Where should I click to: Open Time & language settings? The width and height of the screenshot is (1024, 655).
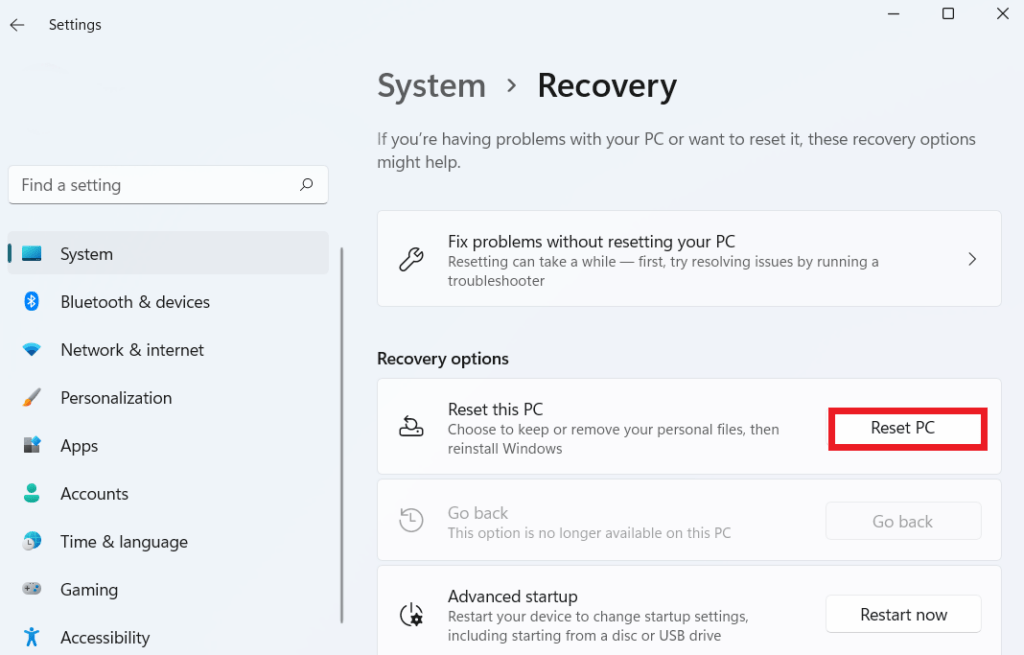pos(123,541)
